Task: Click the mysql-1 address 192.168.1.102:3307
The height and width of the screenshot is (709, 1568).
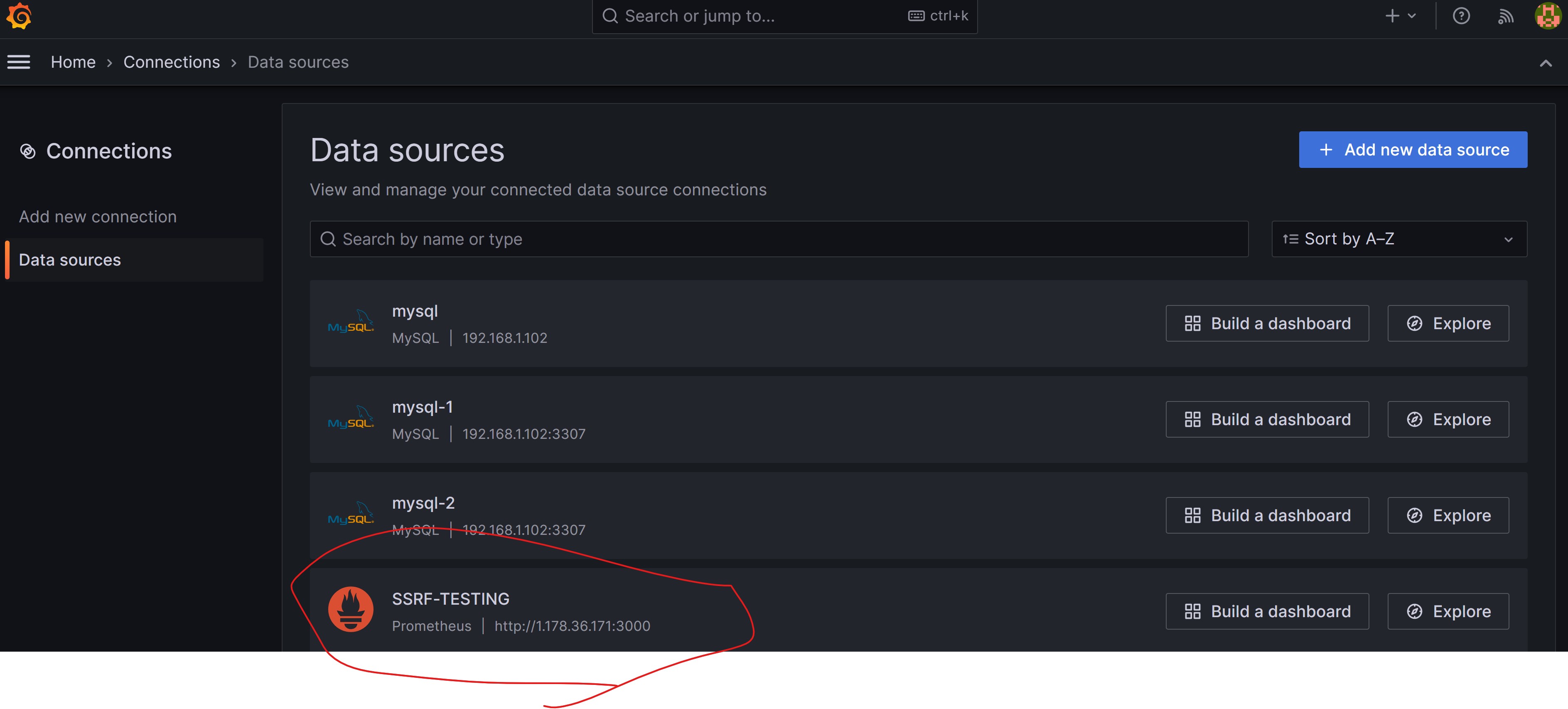Action: pos(523,434)
